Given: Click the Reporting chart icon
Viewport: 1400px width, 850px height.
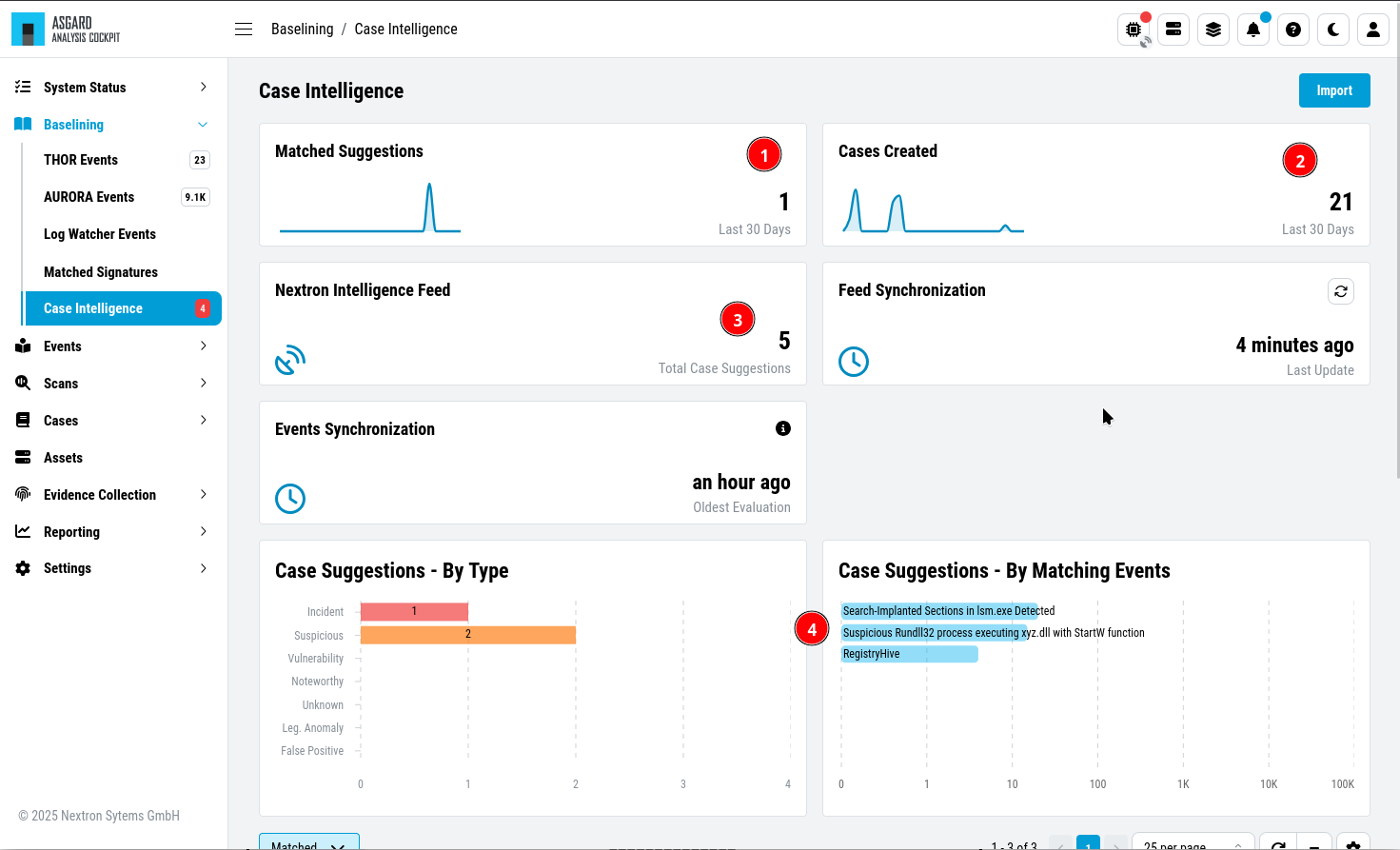Looking at the screenshot, I should 23,531.
